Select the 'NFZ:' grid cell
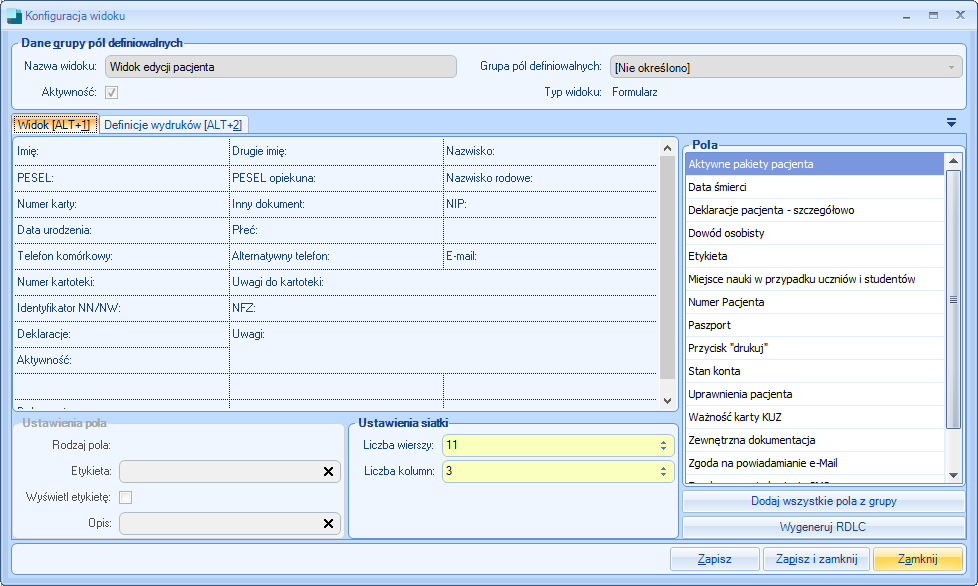 coord(443,309)
